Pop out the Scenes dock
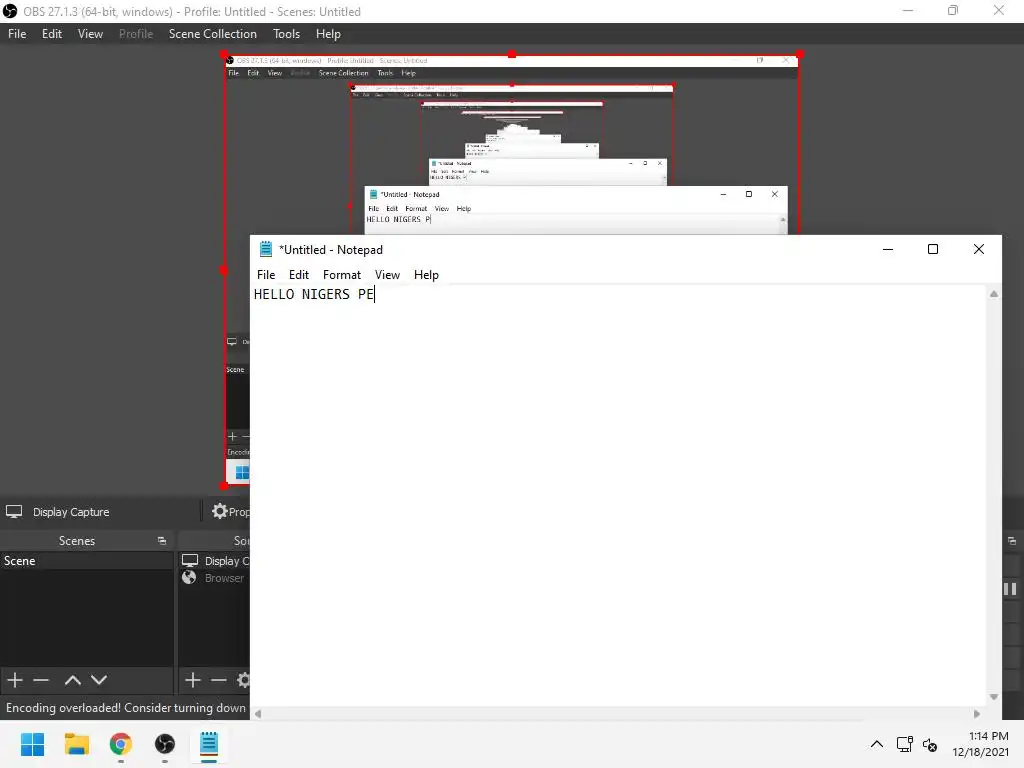The image size is (1024, 768). point(162,541)
